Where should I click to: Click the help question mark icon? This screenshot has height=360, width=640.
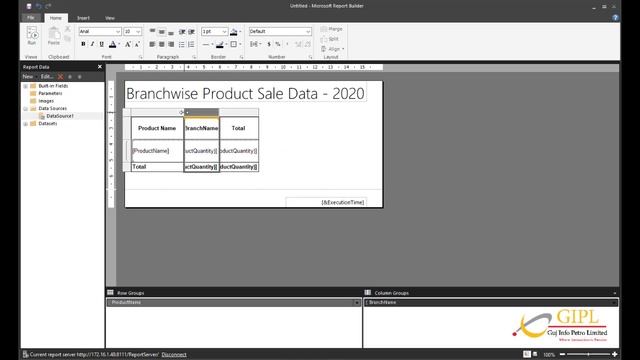pyautogui.click(x=615, y=18)
